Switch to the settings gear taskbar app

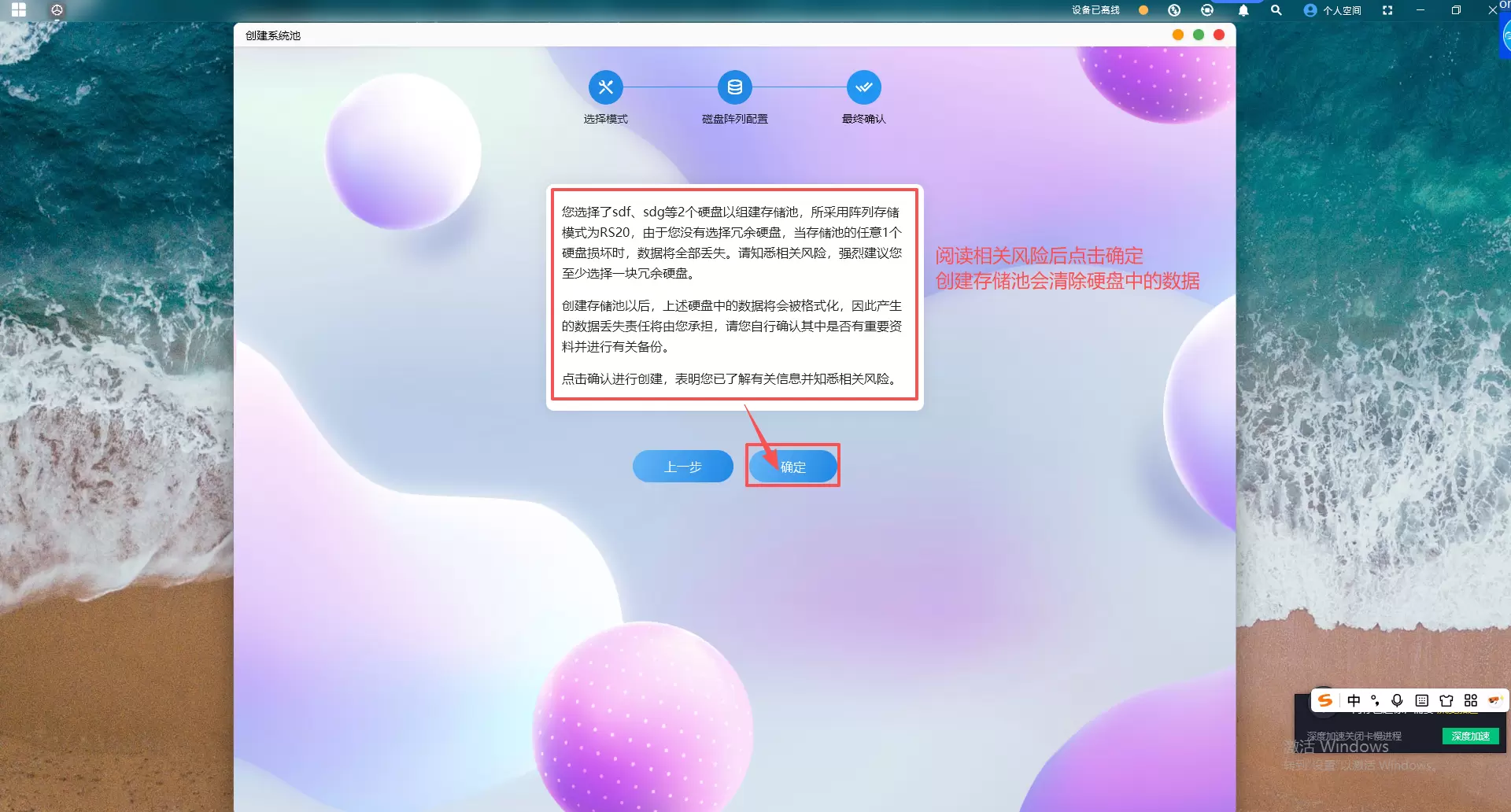57,10
